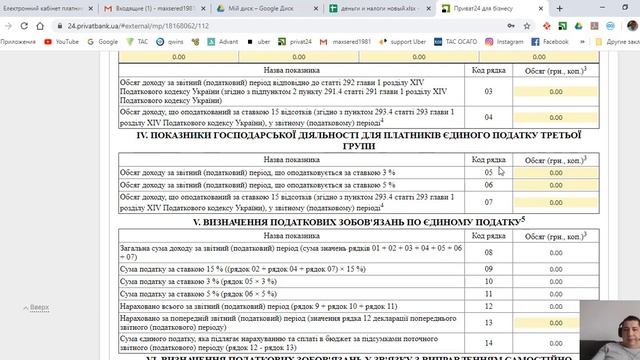Open Приложения apps shortcut
The image size is (640, 360).
(18, 42)
